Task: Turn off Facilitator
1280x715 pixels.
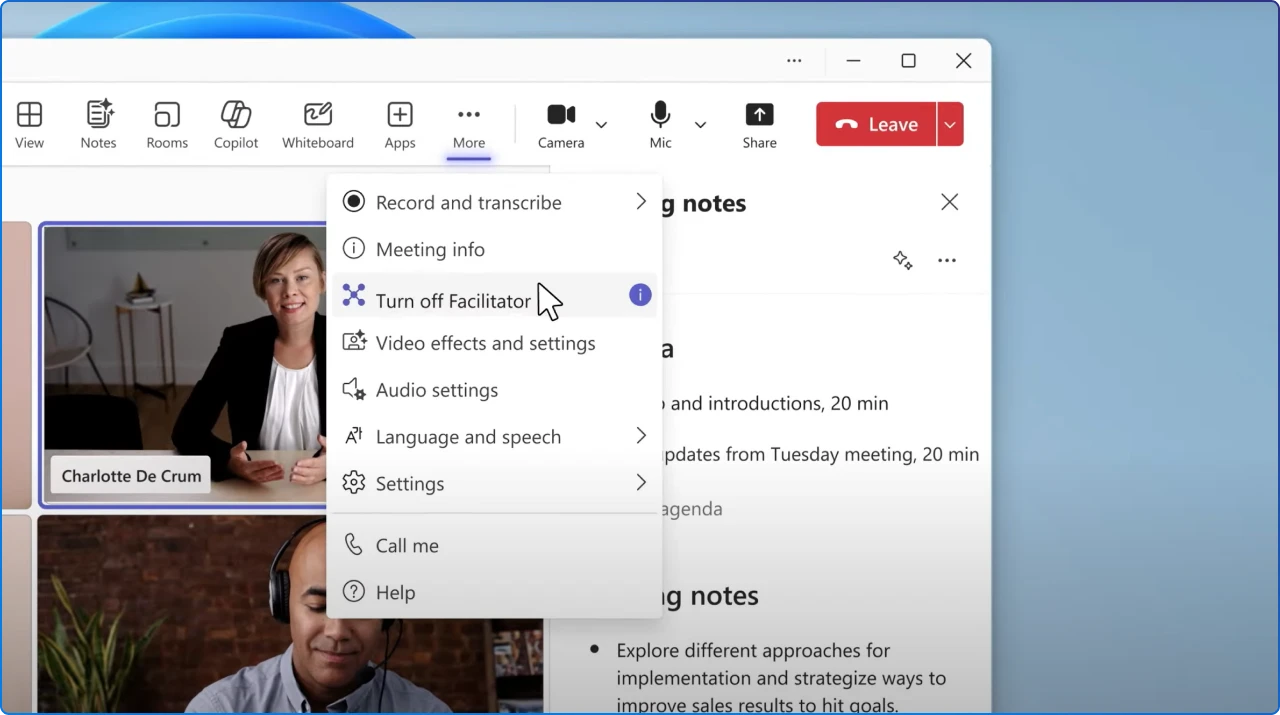Action: click(x=495, y=296)
